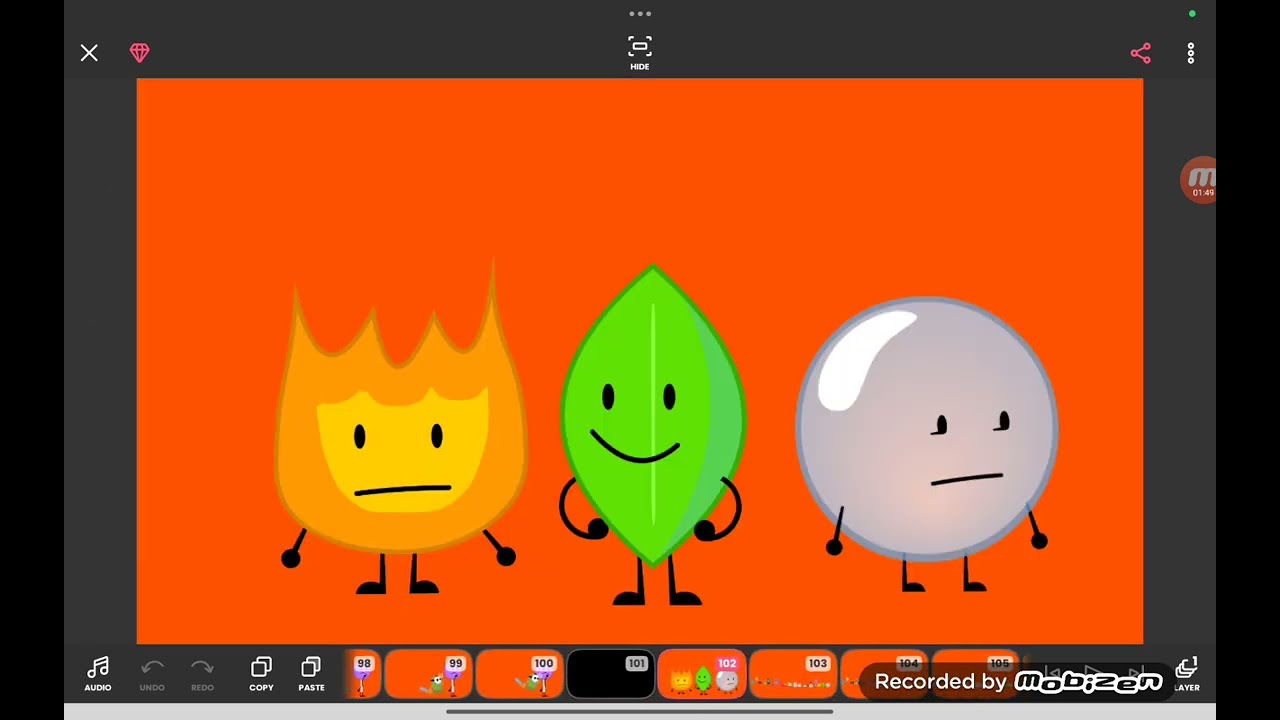Tap the home indicator bar at bottom
The width and height of the screenshot is (1280, 720).
click(x=640, y=712)
